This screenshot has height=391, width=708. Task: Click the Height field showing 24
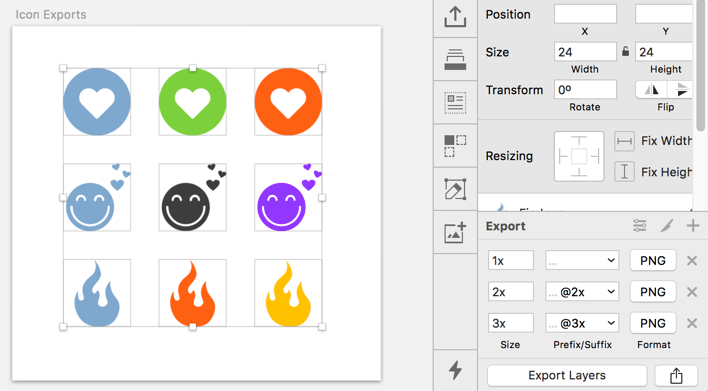[x=664, y=52]
